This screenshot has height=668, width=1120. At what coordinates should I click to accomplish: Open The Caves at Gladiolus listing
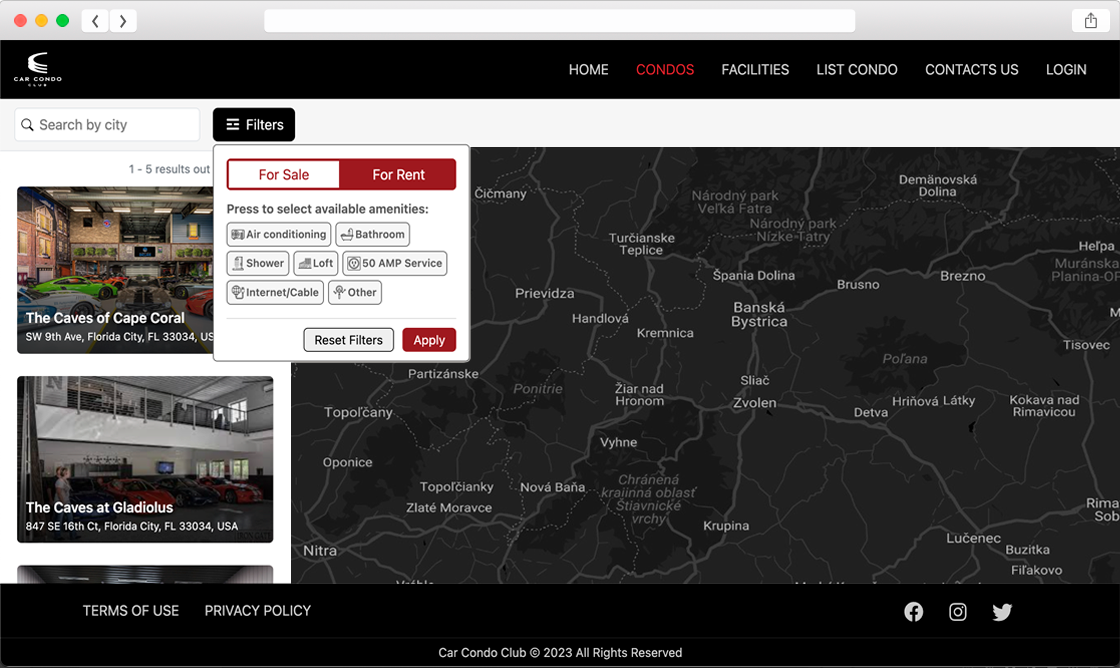145,459
